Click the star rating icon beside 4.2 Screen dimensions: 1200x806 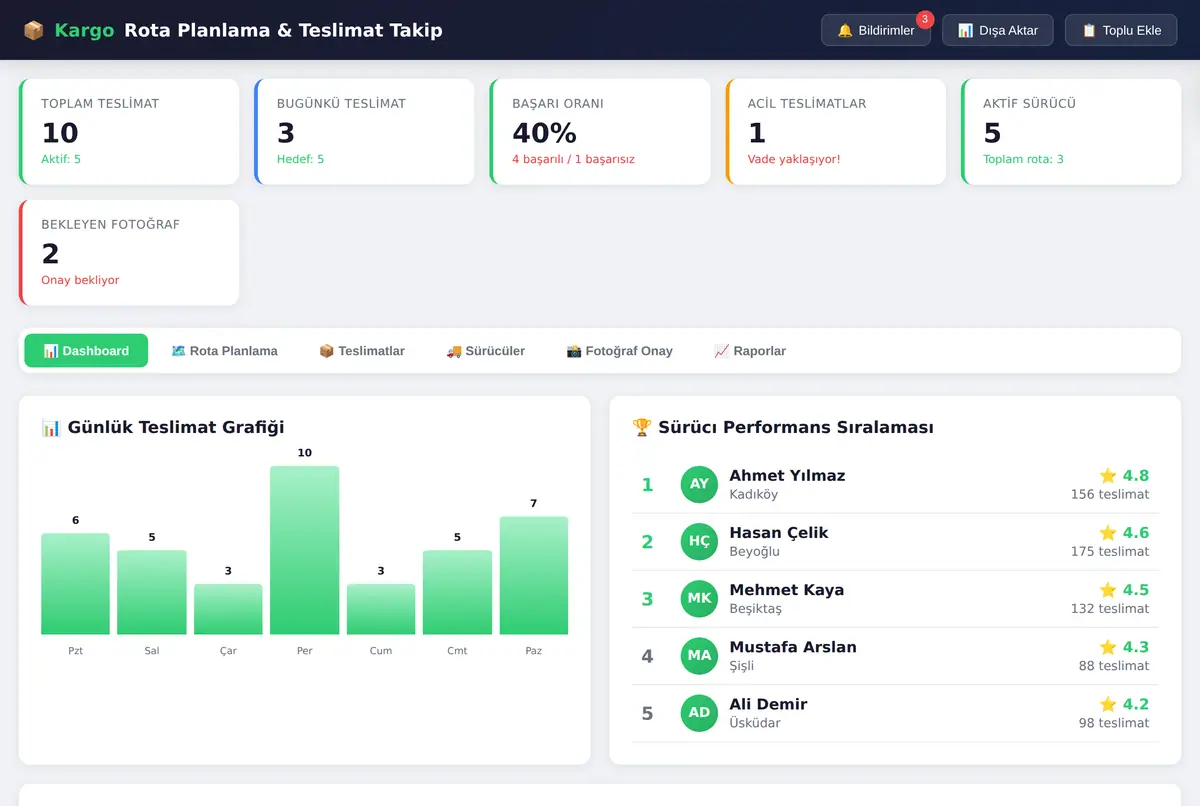1108,703
